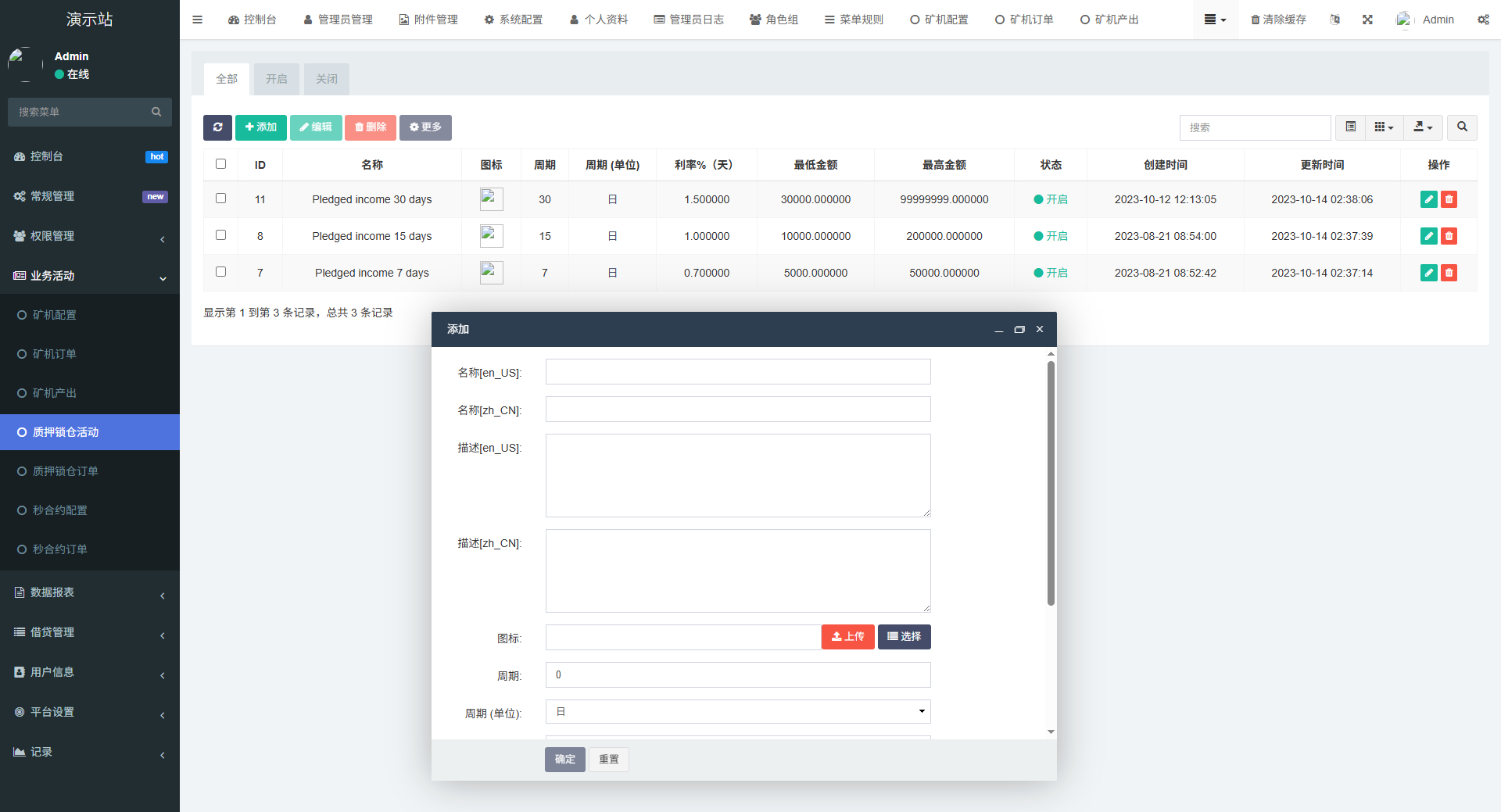The width and height of the screenshot is (1501, 812).
Task: Expand the 数据报表 sidebar section
Action: pyautogui.click(x=90, y=592)
